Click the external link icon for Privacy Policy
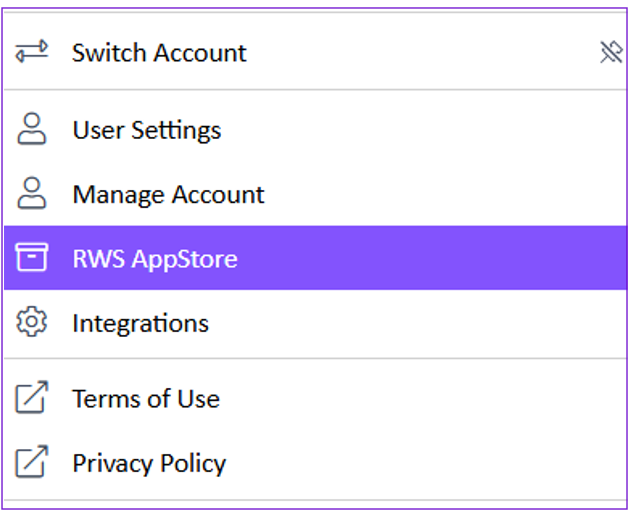 [x=32, y=462]
